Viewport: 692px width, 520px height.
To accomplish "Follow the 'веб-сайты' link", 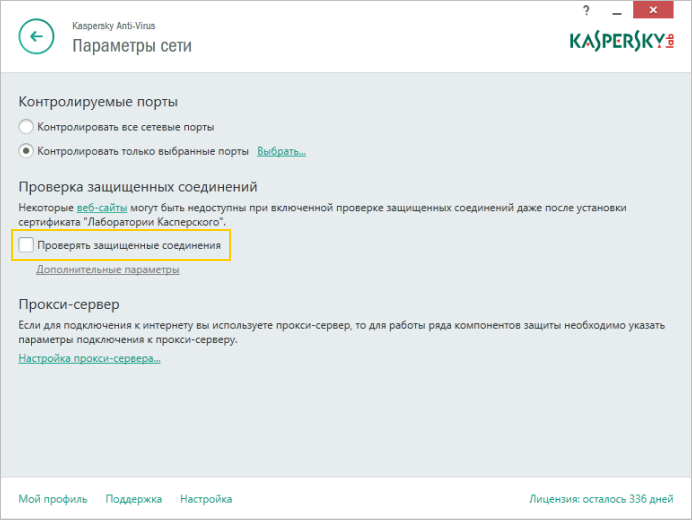I will [x=102, y=207].
